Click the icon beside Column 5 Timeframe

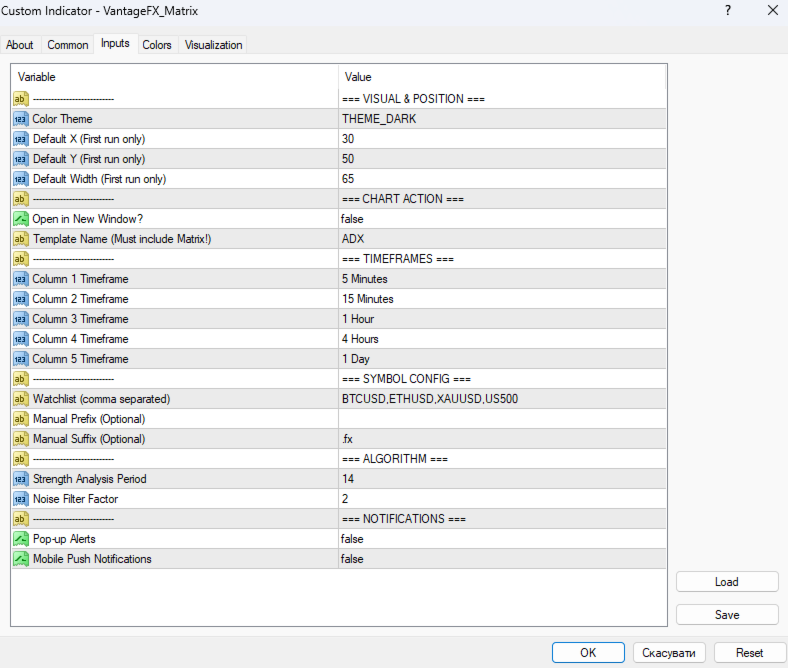21,359
